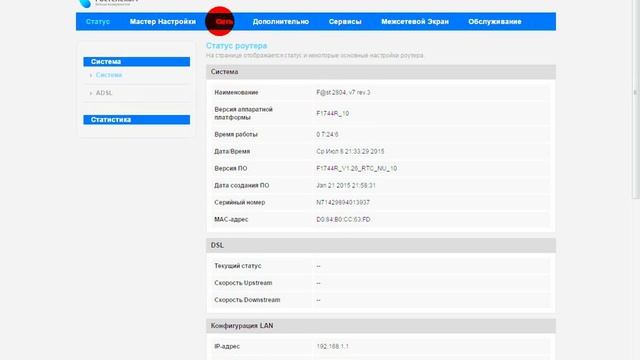
Task: Click the Скорость Upstream label
Action: click(243, 283)
